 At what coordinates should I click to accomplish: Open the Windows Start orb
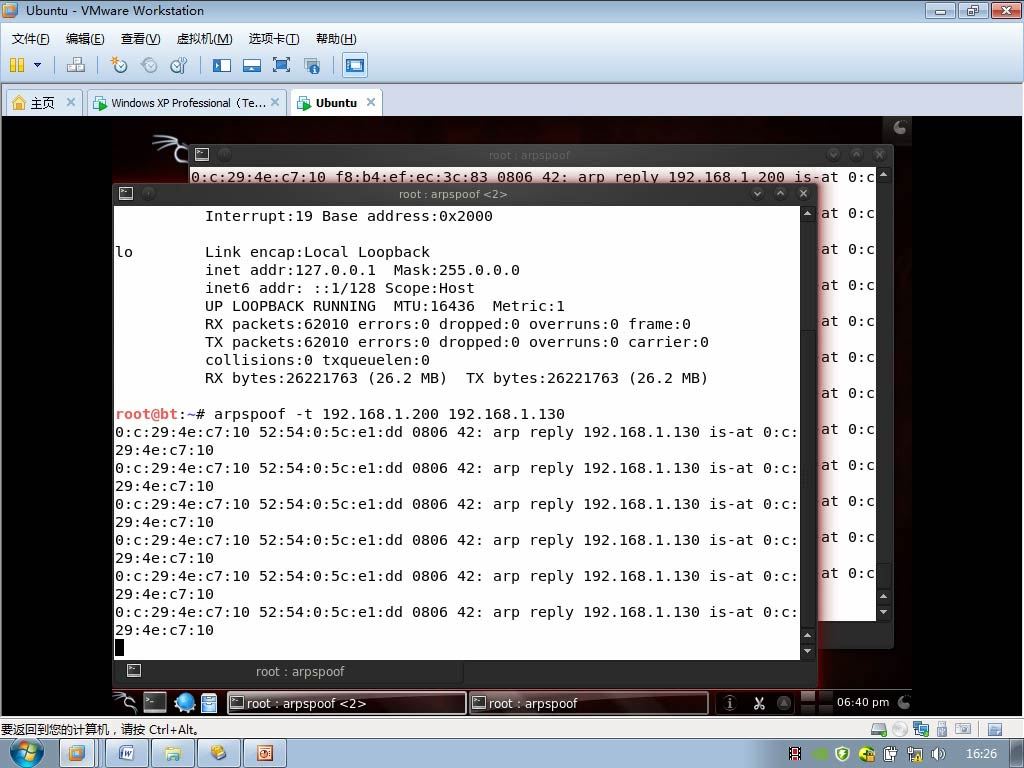[x=27, y=752]
